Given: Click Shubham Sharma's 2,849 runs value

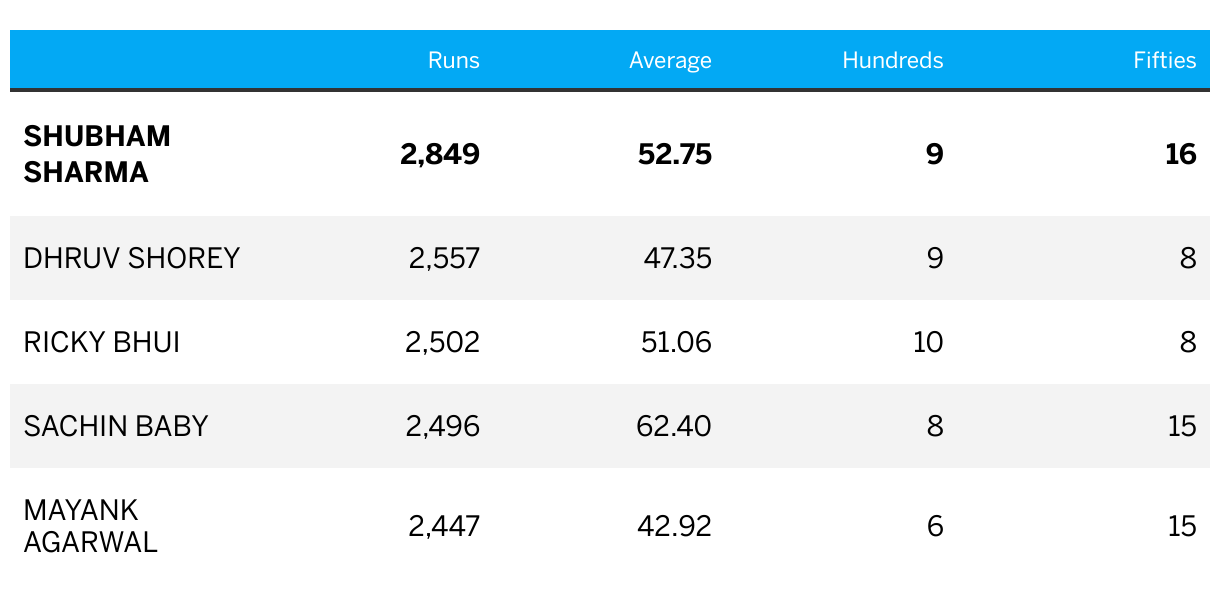Looking at the screenshot, I should pyautogui.click(x=440, y=154).
